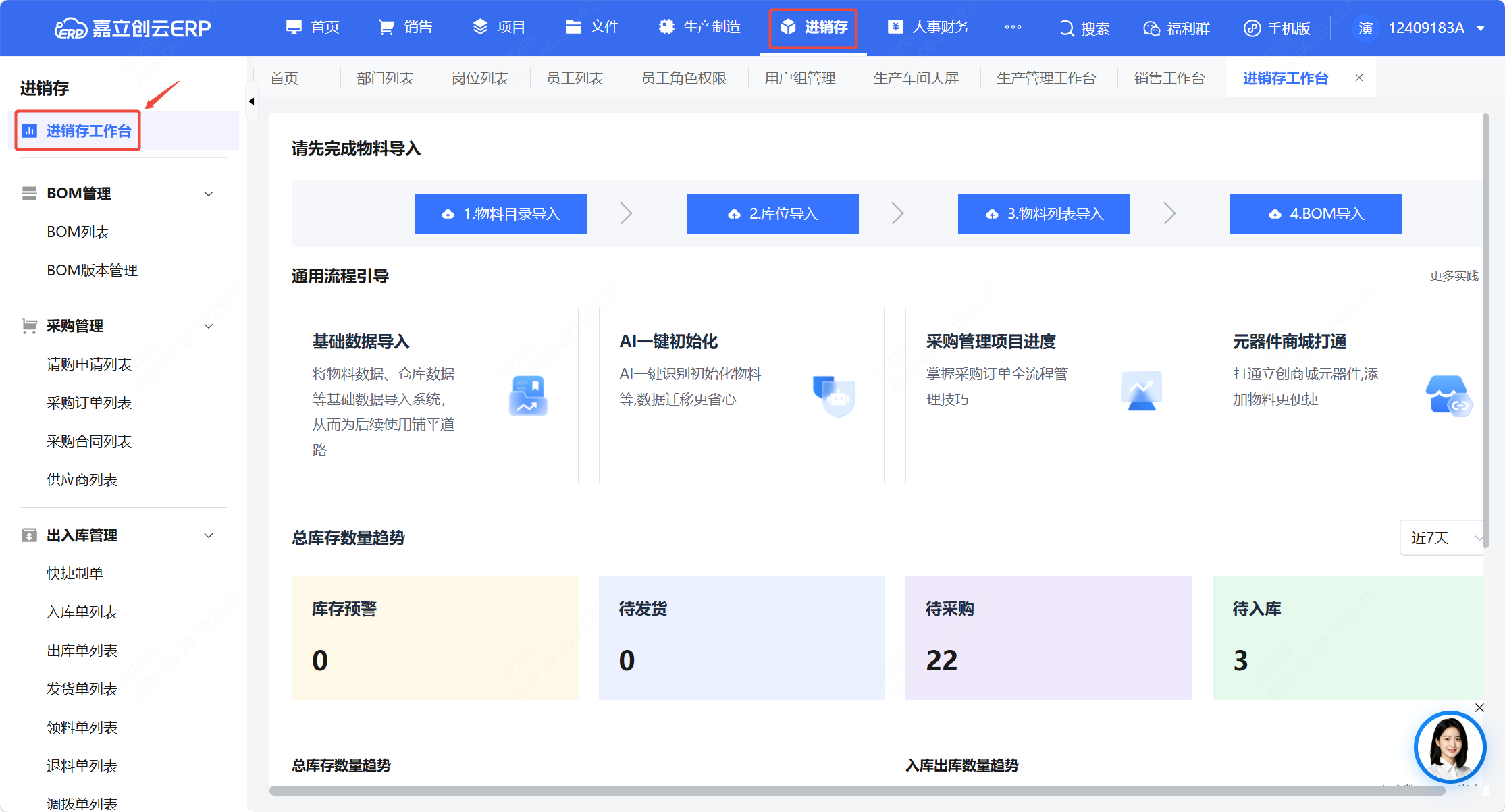This screenshot has height=812, width=1505.
Task: Click the 3.物料列表导入 button
Action: click(1044, 214)
